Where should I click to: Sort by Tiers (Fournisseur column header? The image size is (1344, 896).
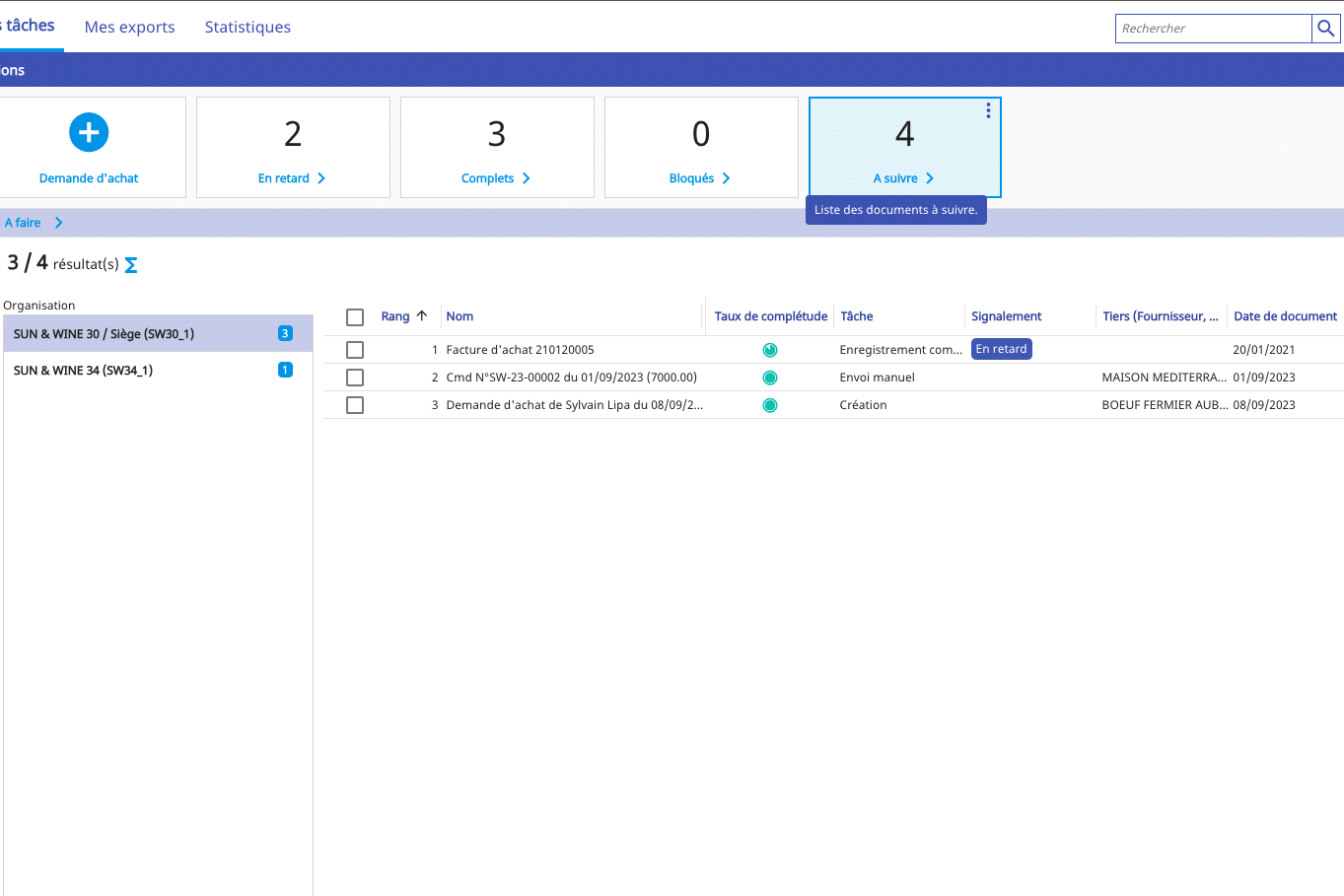[x=1161, y=316]
